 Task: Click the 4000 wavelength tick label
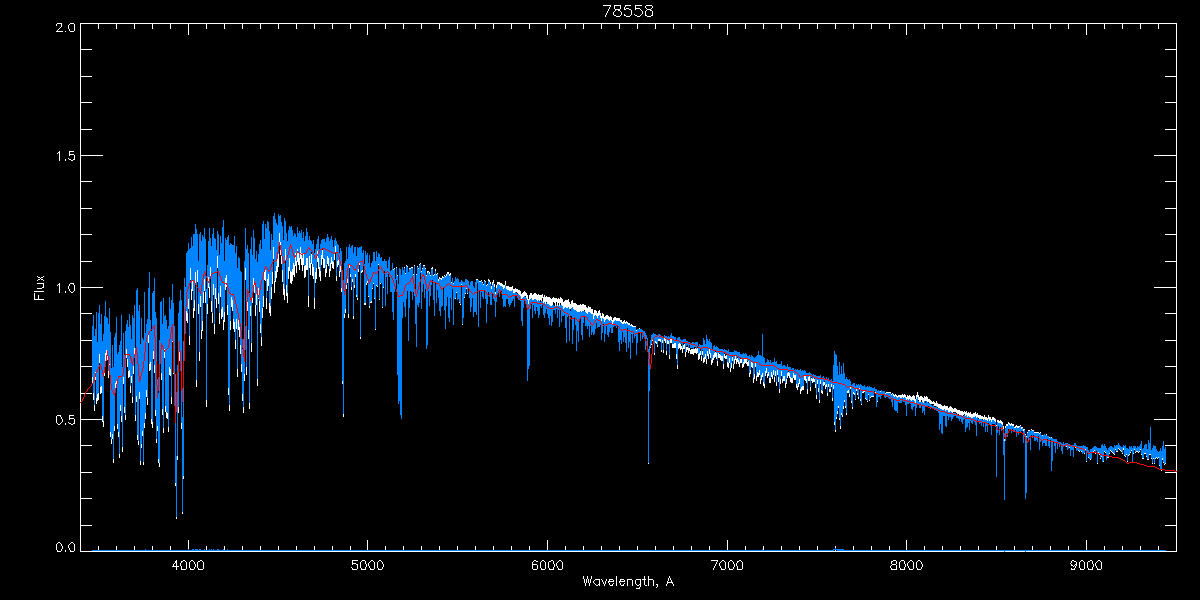coord(188,565)
